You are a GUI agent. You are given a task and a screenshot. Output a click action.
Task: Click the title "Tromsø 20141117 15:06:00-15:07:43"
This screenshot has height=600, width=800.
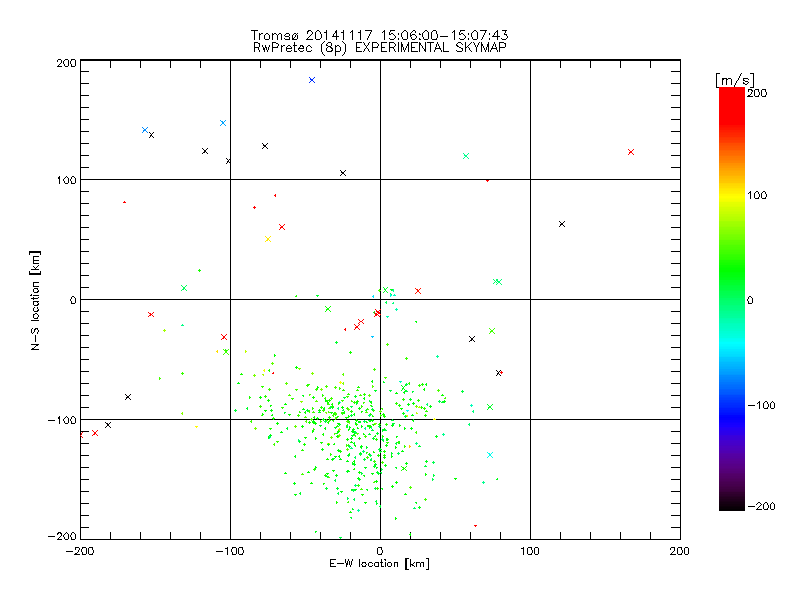pyautogui.click(x=379, y=35)
